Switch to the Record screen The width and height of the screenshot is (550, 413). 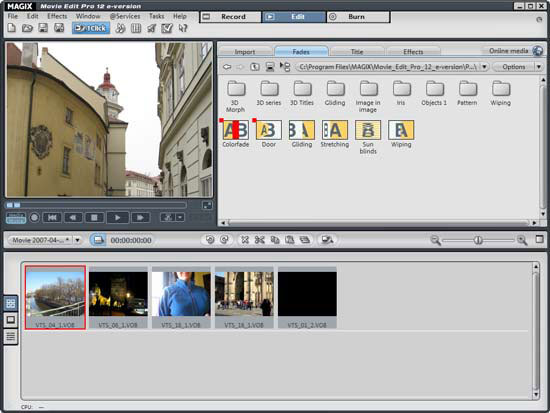click(230, 16)
